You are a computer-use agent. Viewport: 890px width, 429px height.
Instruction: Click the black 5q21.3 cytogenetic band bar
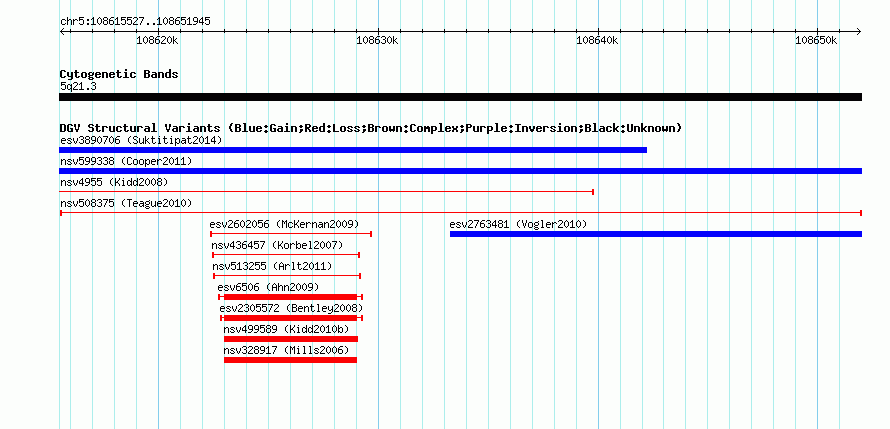click(460, 97)
